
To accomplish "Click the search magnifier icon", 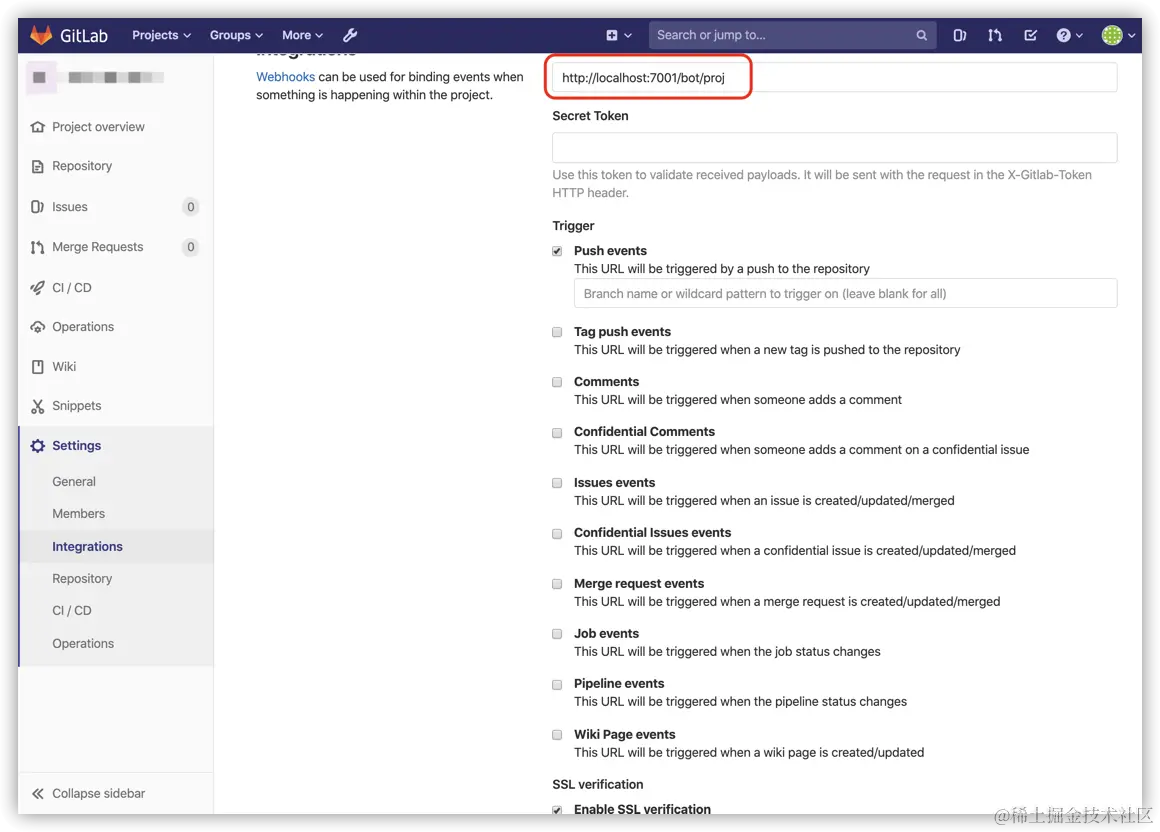I will (921, 35).
